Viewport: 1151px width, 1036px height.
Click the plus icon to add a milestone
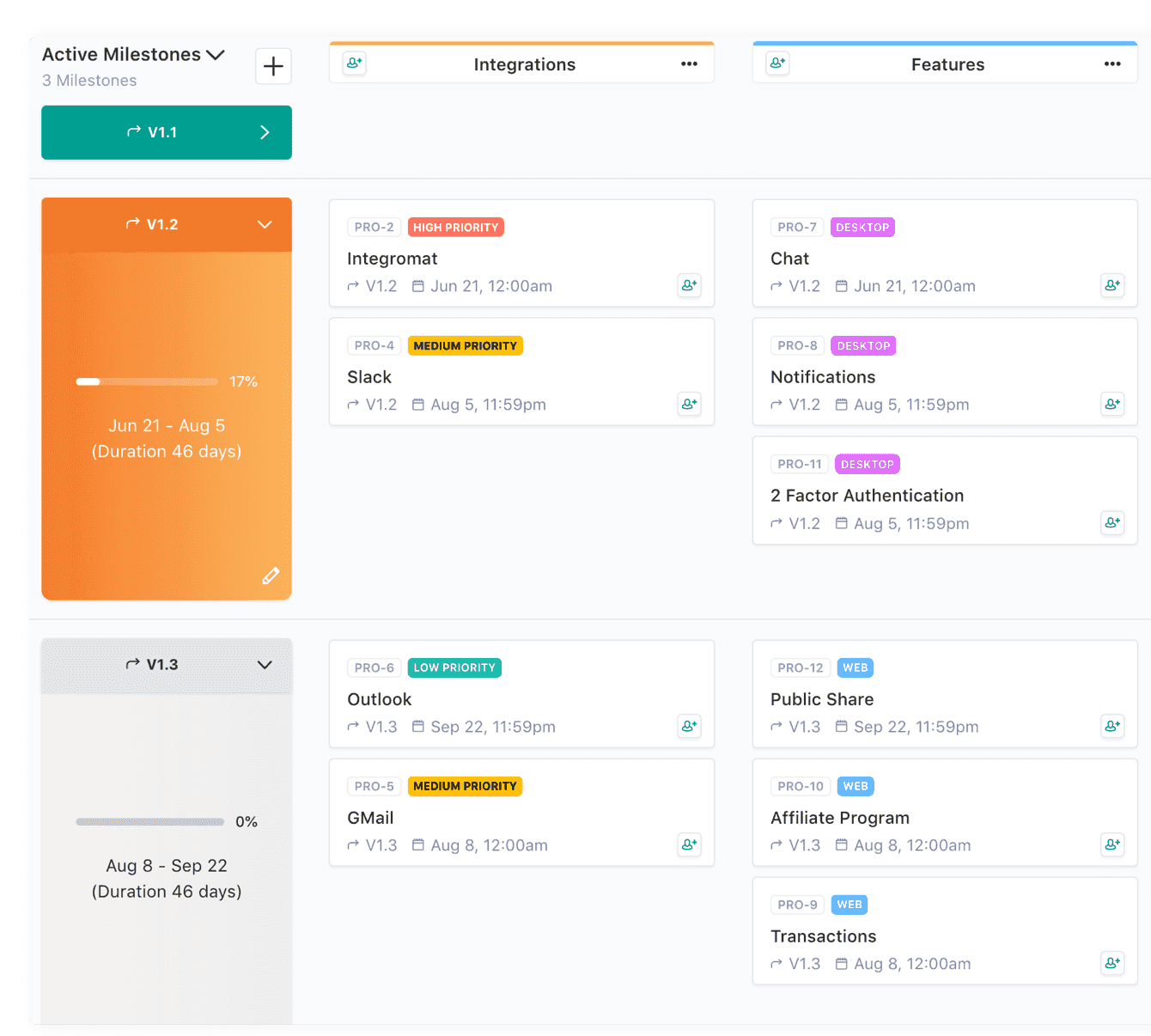(273, 66)
